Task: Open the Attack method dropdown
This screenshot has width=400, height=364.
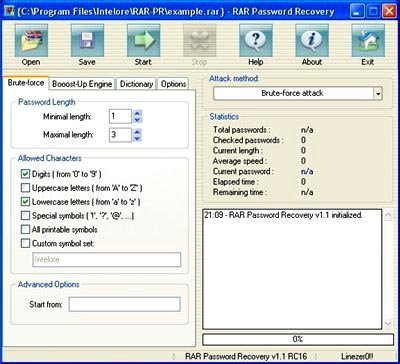Action: 378,94
